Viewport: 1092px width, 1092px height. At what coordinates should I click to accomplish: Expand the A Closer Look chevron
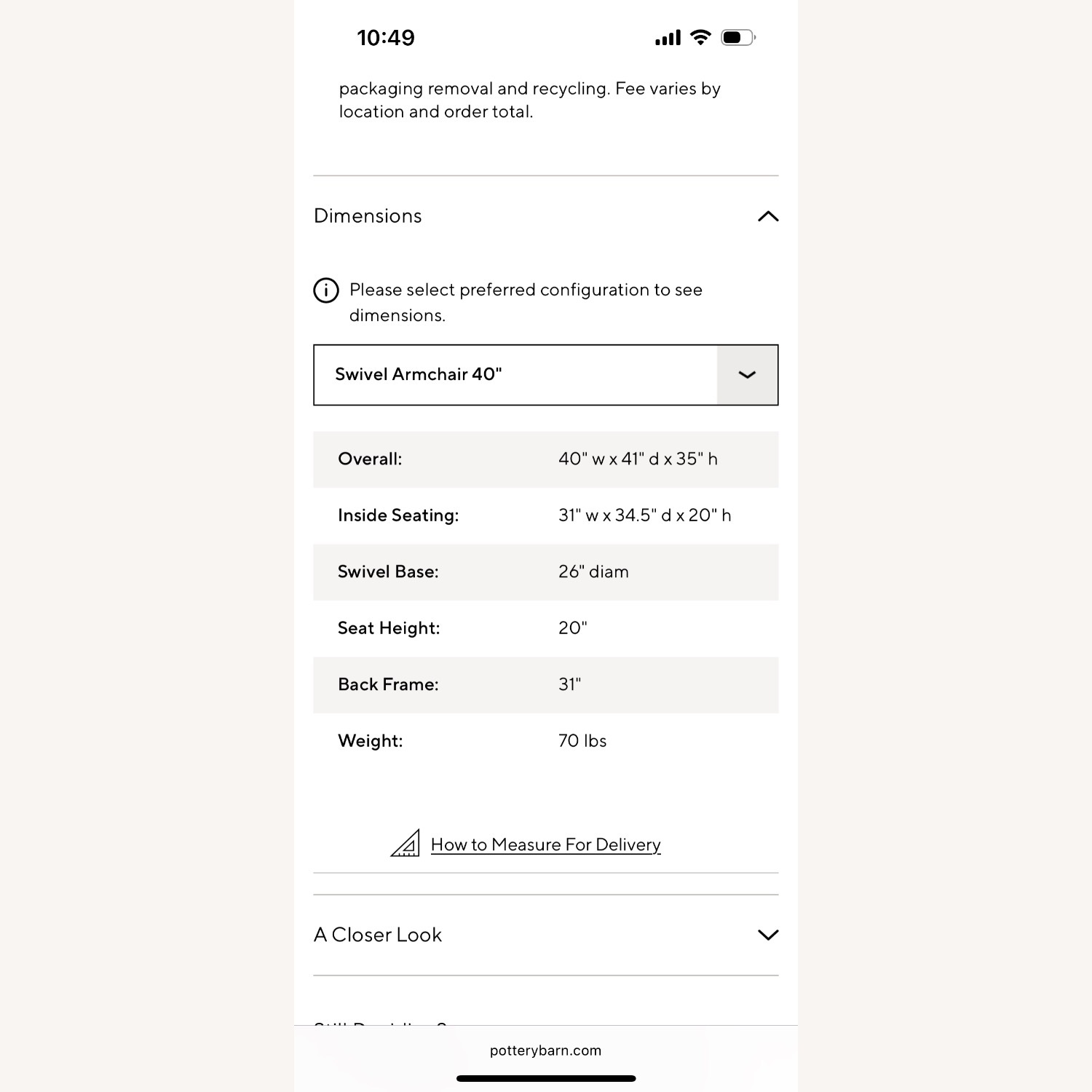point(768,935)
